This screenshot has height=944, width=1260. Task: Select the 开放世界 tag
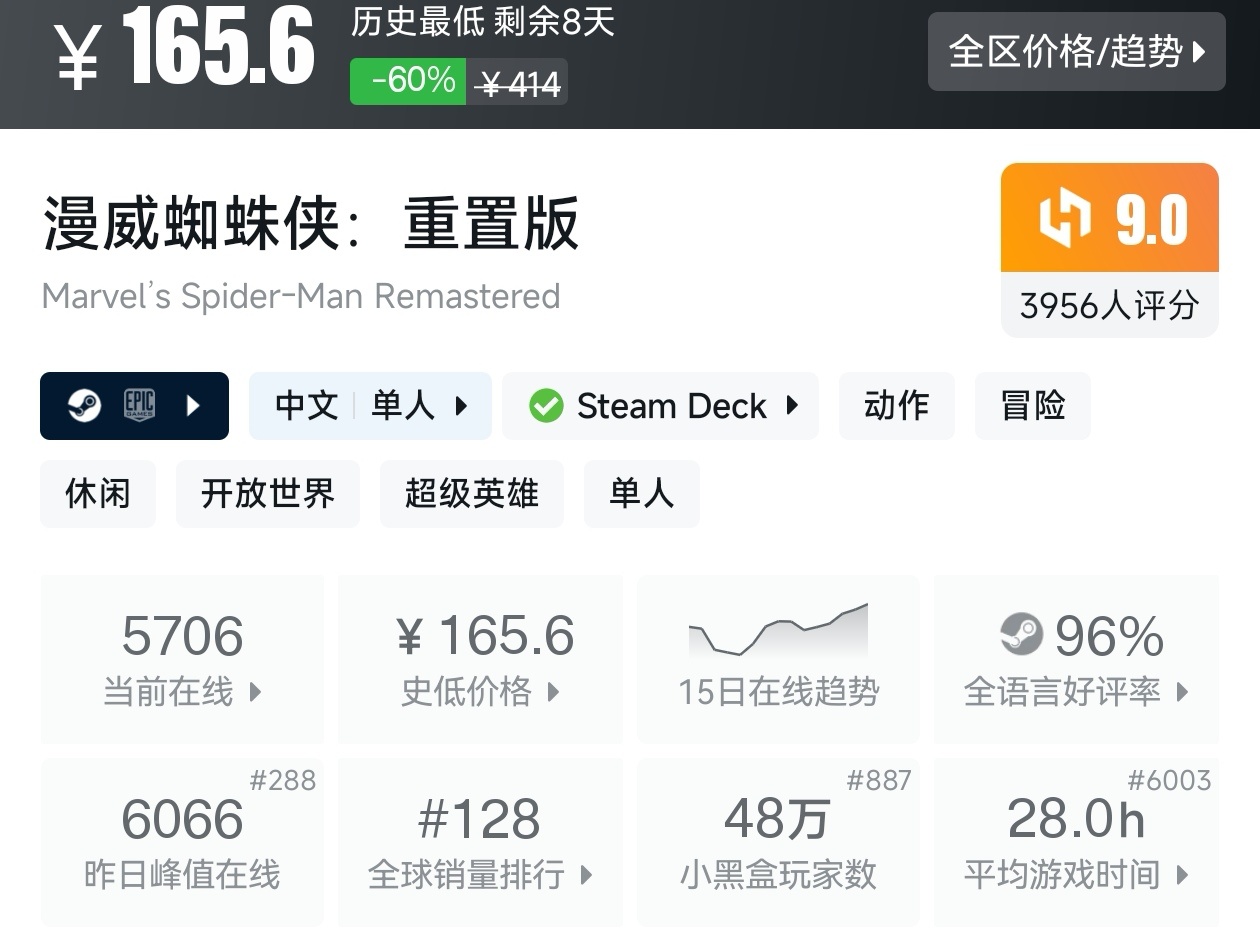268,494
